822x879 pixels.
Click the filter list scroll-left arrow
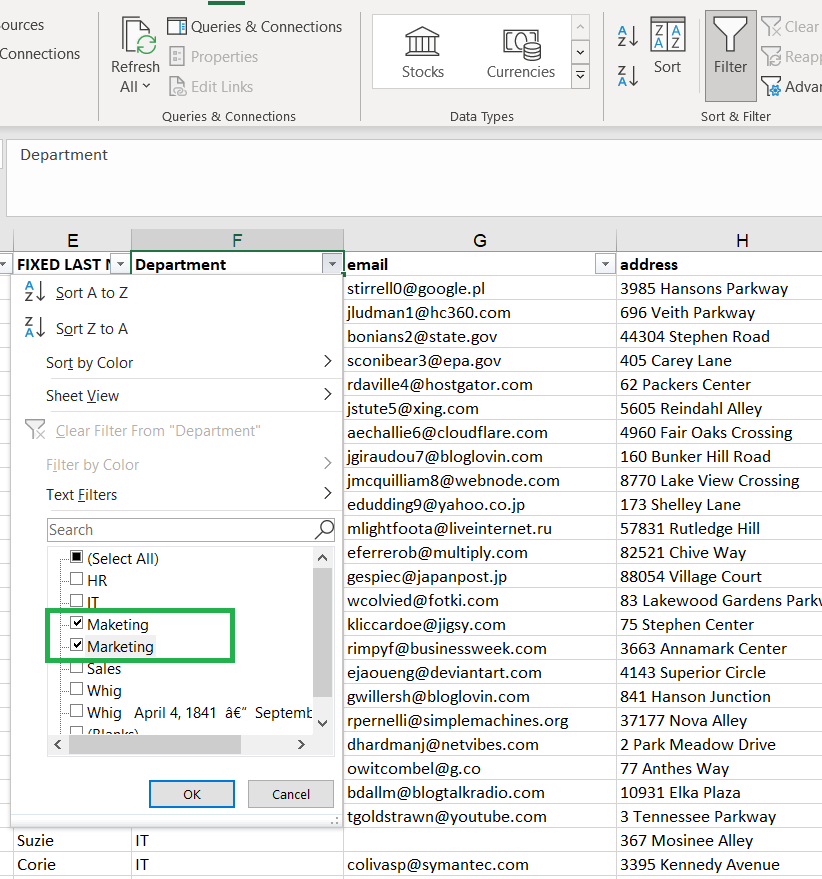pyautogui.click(x=58, y=744)
